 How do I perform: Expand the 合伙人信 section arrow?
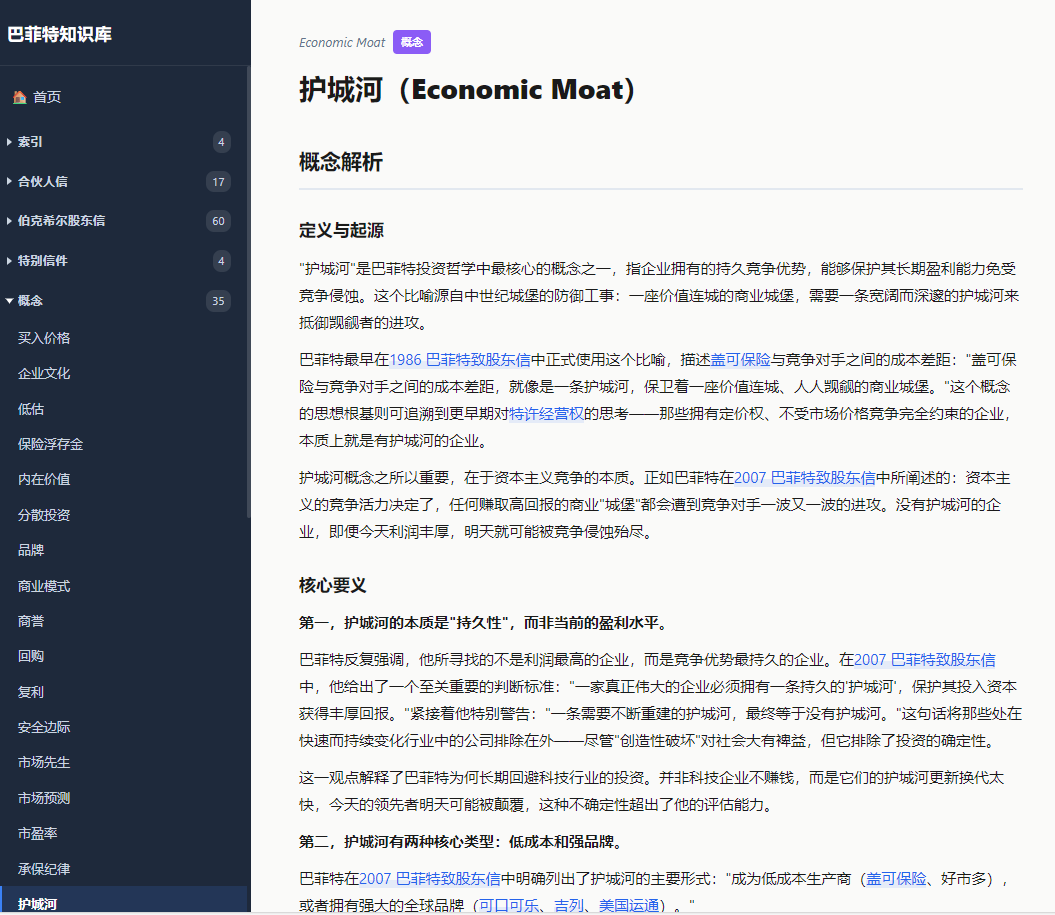pos(9,182)
